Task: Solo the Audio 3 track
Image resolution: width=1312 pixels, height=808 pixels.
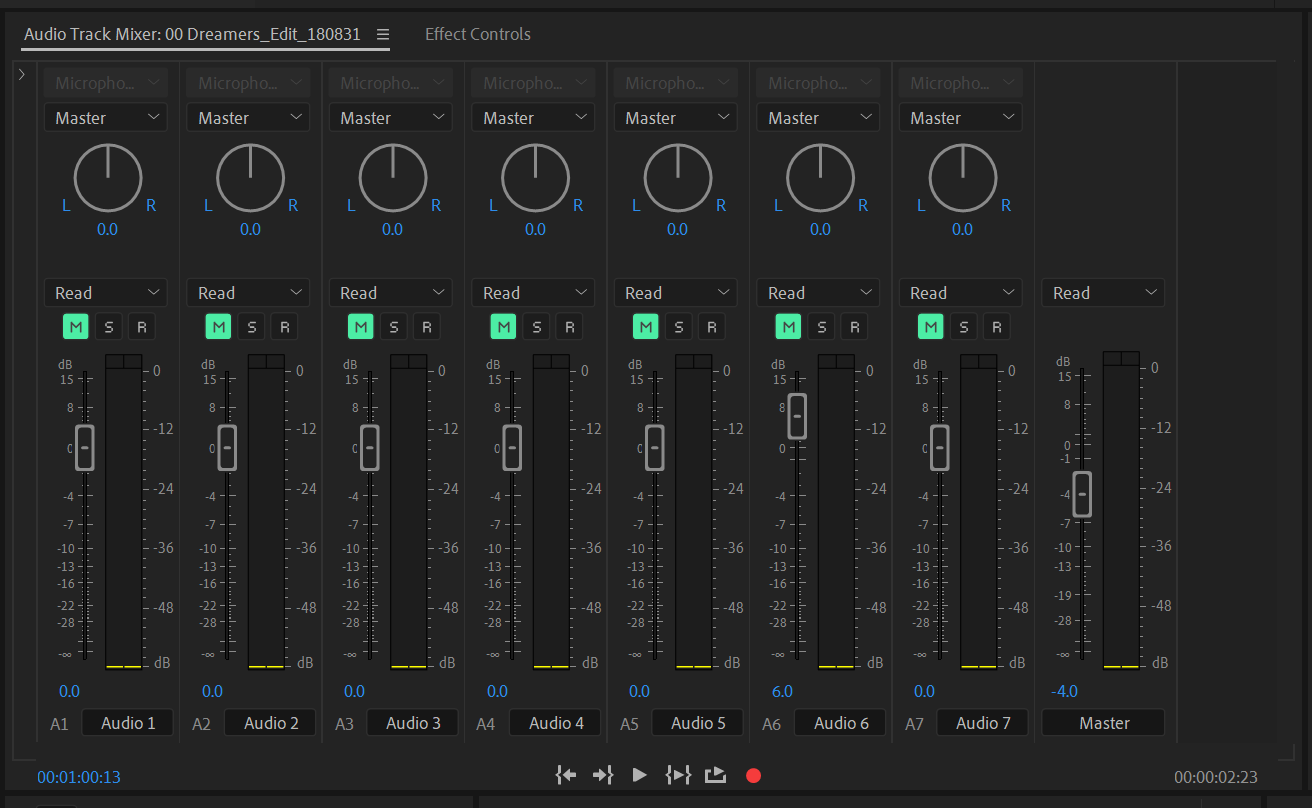Action: 394,326
